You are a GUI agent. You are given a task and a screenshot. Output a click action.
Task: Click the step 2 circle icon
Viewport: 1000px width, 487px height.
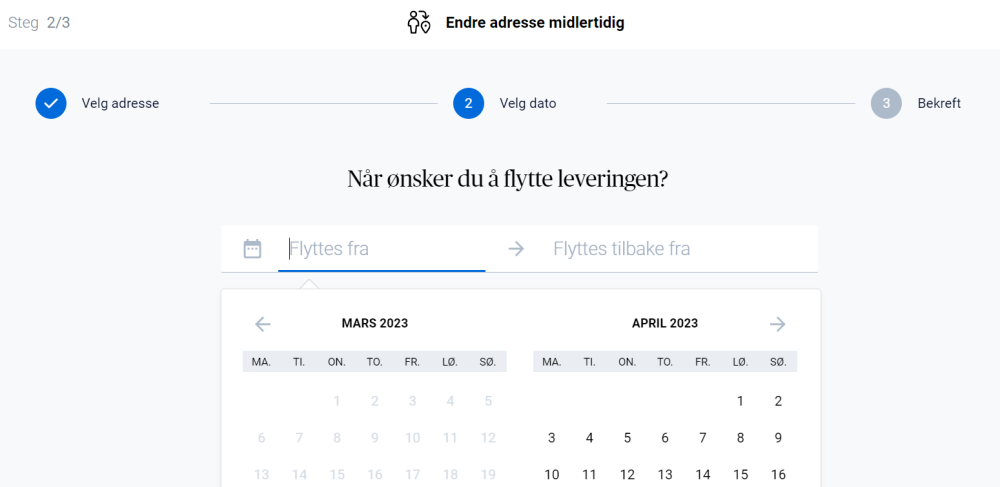tap(468, 103)
